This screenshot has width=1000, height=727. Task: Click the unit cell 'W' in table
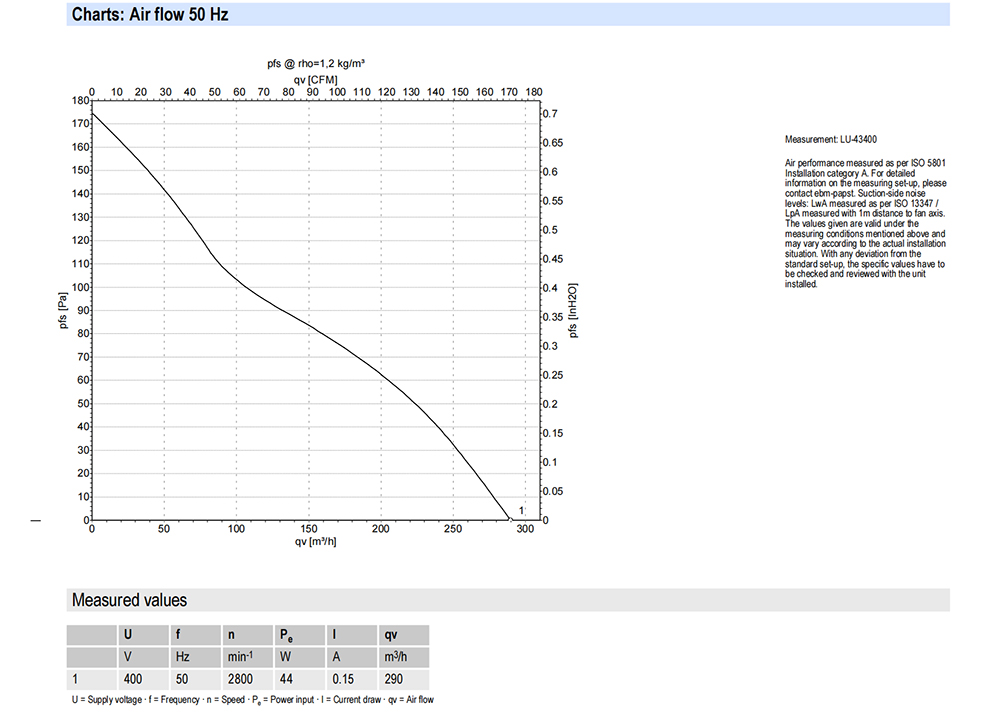point(300,657)
